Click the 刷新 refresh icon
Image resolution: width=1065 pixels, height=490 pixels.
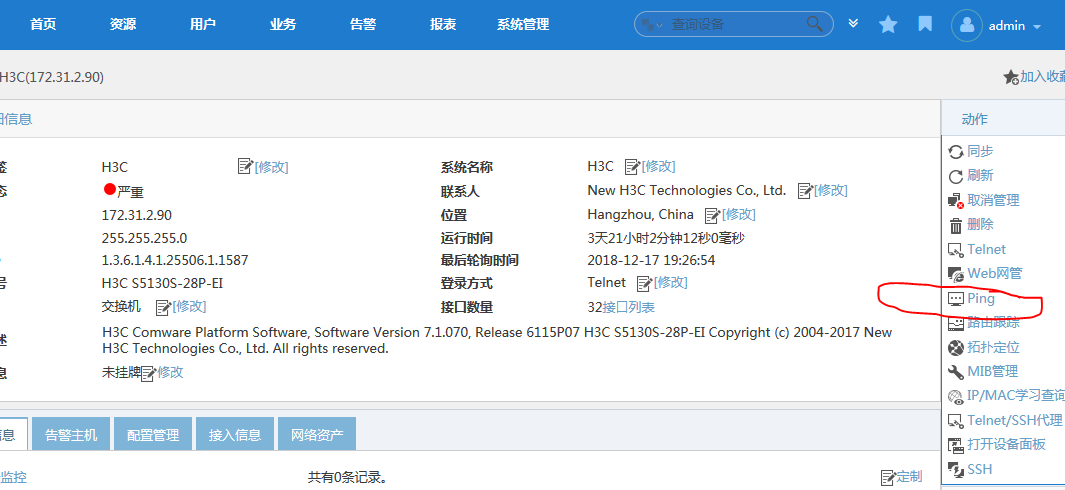(956, 176)
